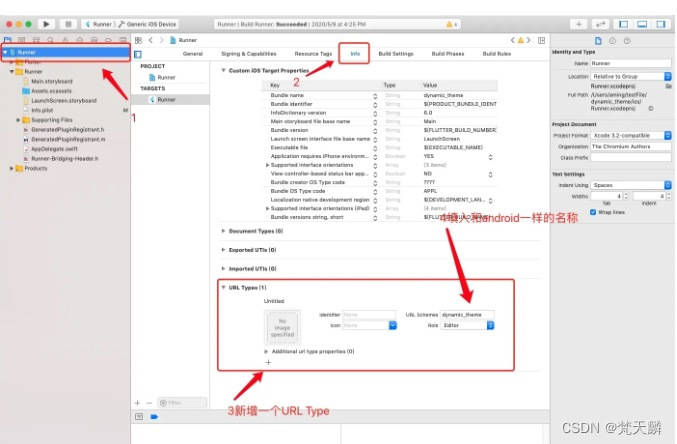Open the Debug navigator icon
This screenshot has width=677, height=444.
point(94,40)
